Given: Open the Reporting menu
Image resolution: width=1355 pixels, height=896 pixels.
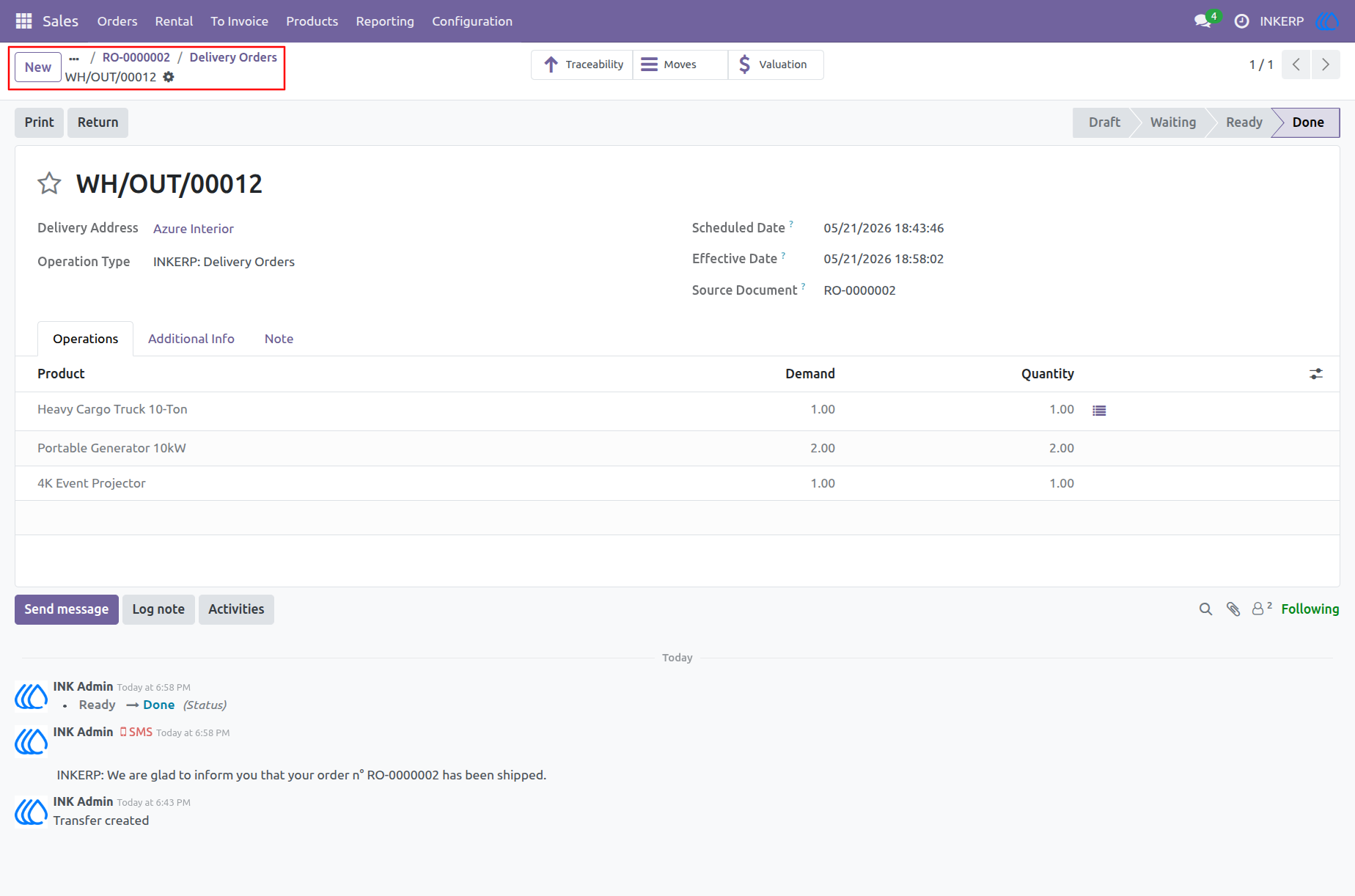Looking at the screenshot, I should pos(385,21).
